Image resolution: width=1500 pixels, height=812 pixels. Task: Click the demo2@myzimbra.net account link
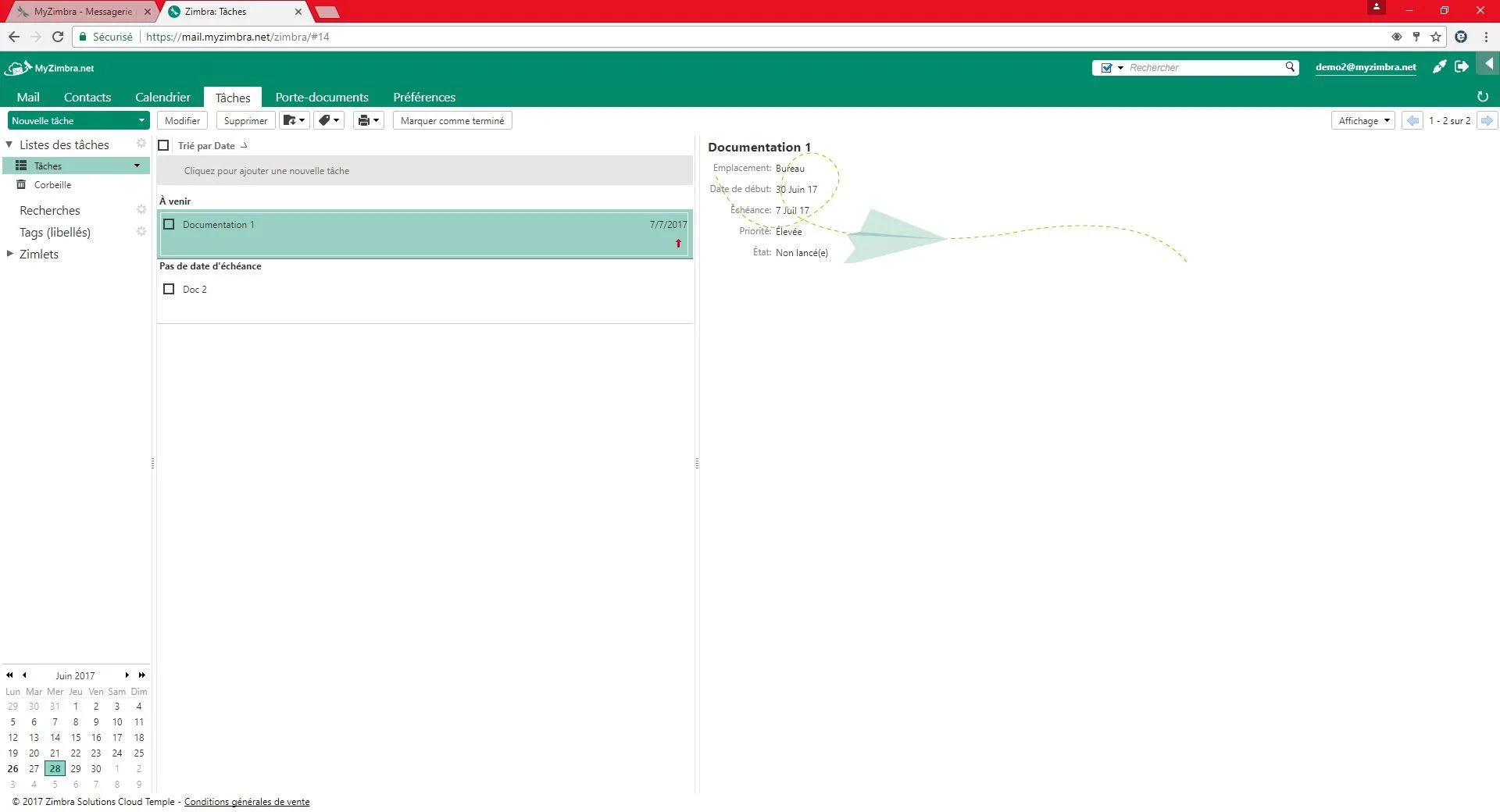(1366, 67)
